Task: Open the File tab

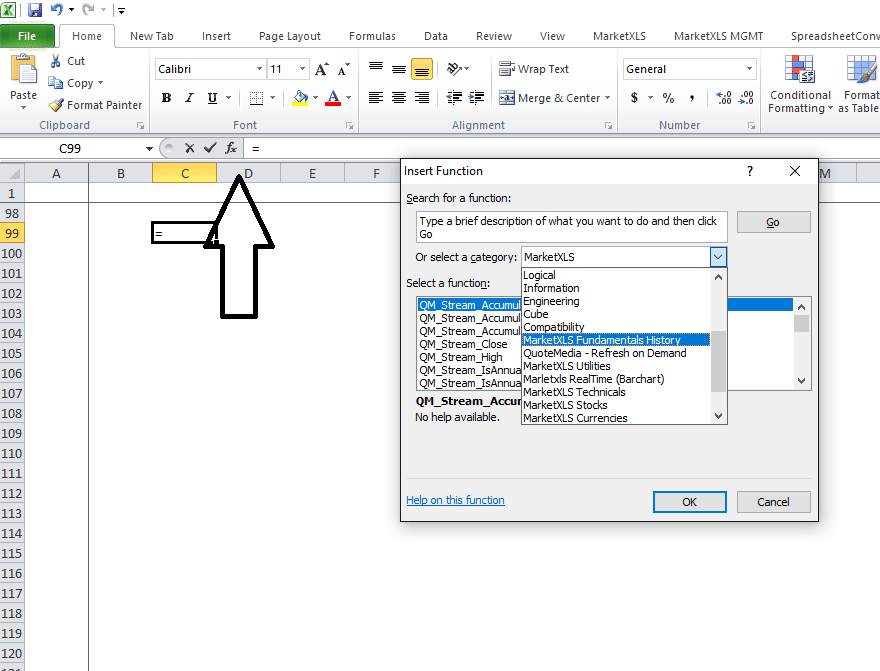Action: click(x=27, y=36)
